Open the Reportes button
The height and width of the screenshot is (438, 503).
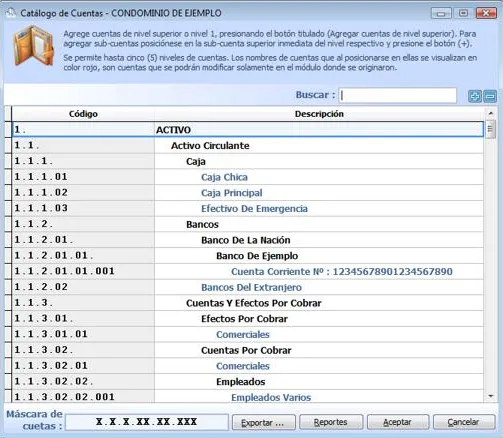click(x=331, y=422)
